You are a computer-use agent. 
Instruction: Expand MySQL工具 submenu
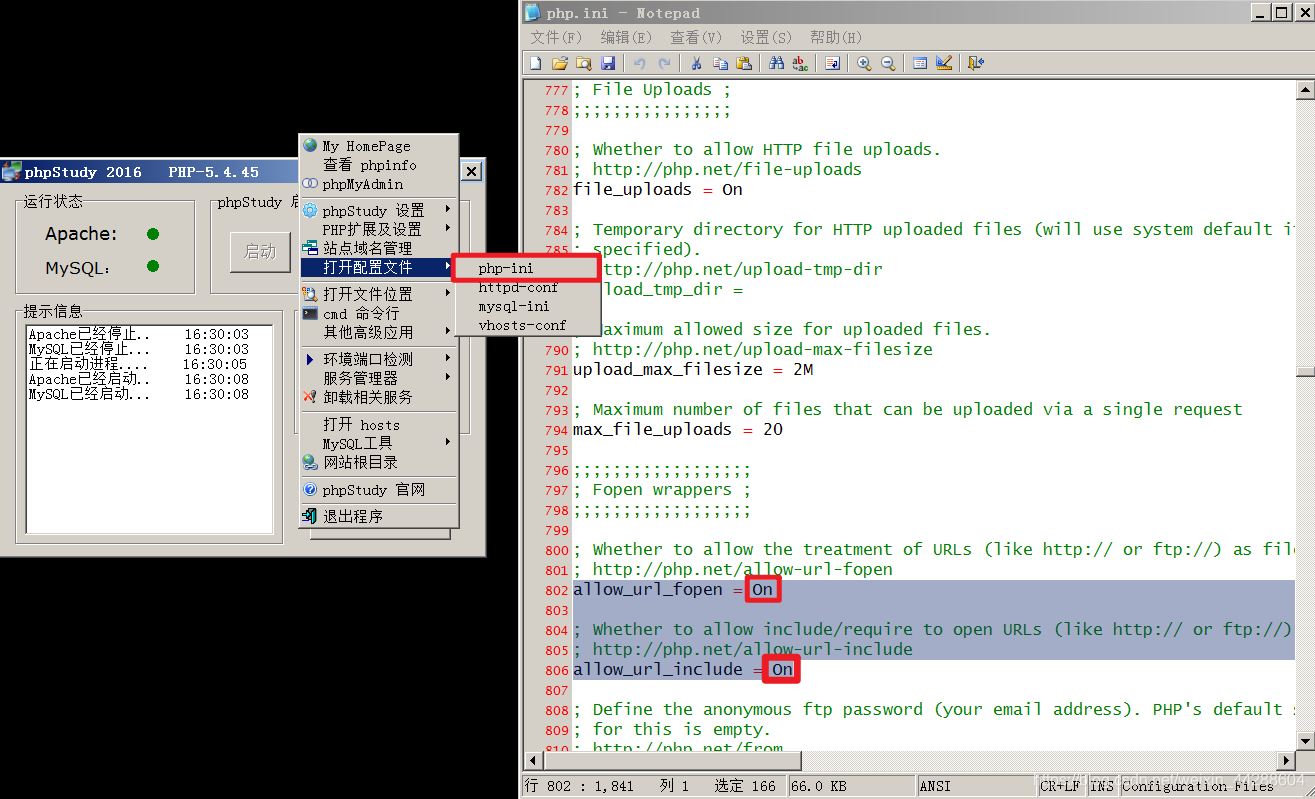pos(379,443)
